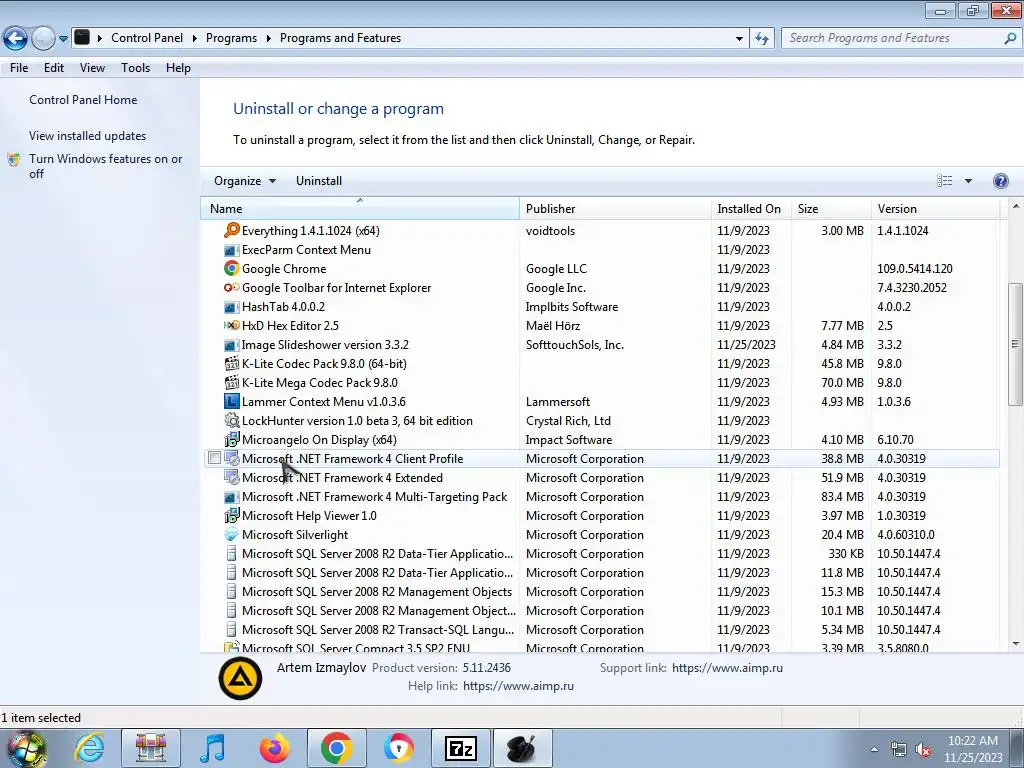Open the View menu
Image resolution: width=1024 pixels, height=768 pixels.
[92, 68]
